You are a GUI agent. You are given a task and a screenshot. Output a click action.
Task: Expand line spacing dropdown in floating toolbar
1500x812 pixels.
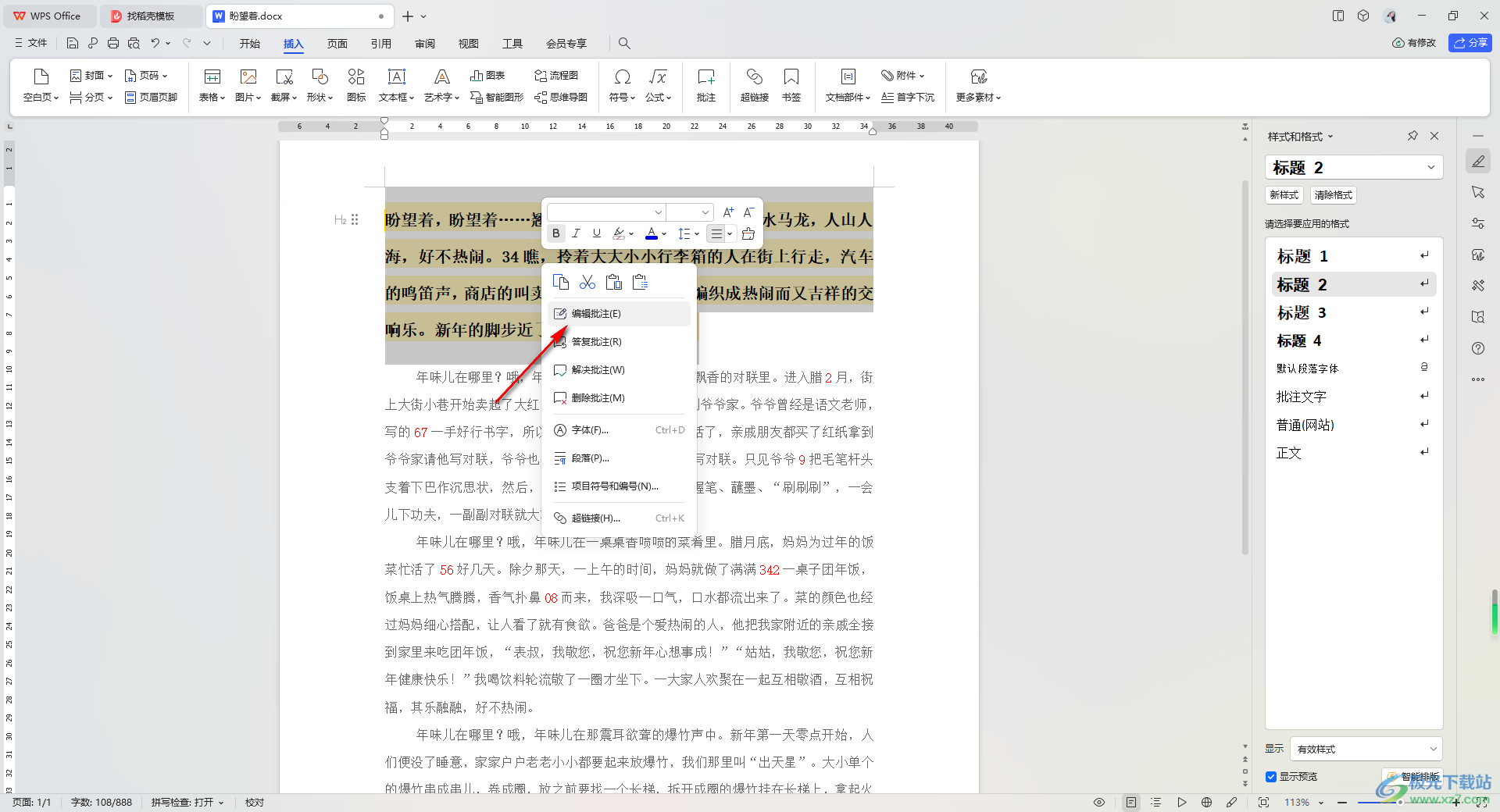coord(697,234)
